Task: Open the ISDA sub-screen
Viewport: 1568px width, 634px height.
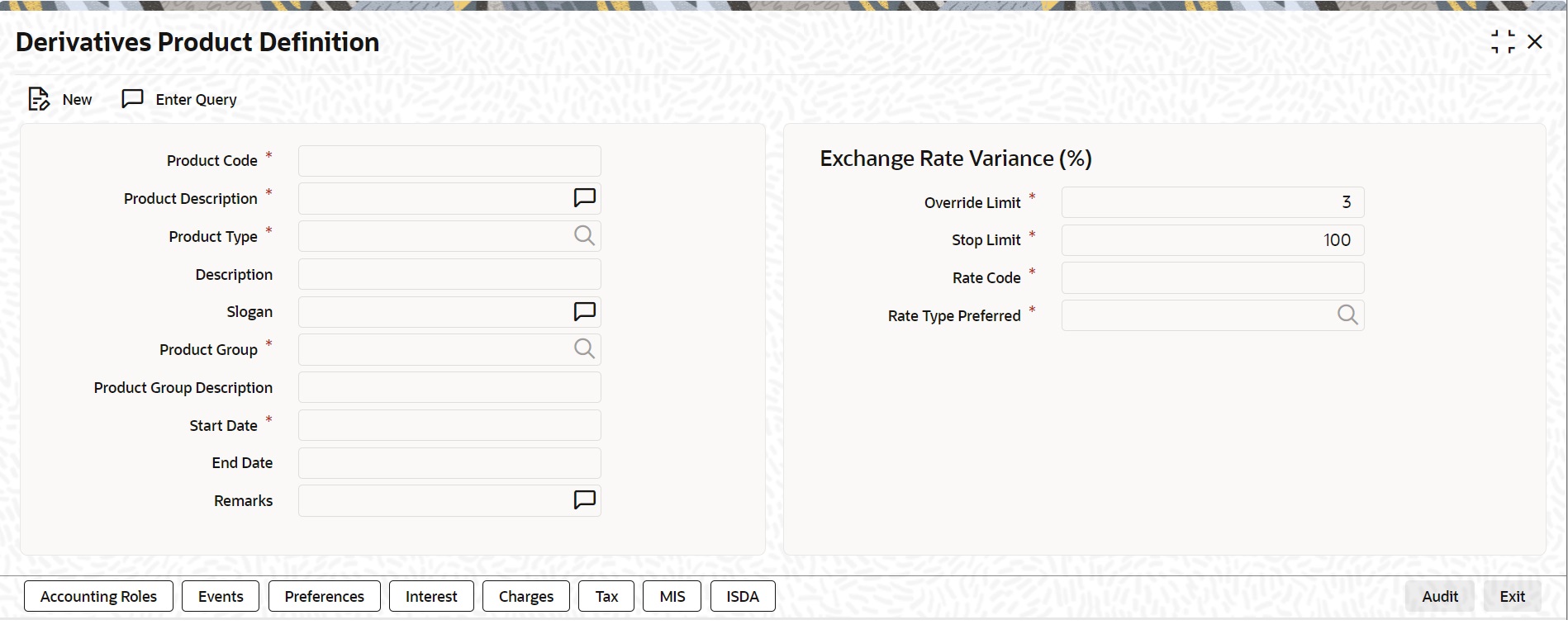Action: (x=743, y=596)
